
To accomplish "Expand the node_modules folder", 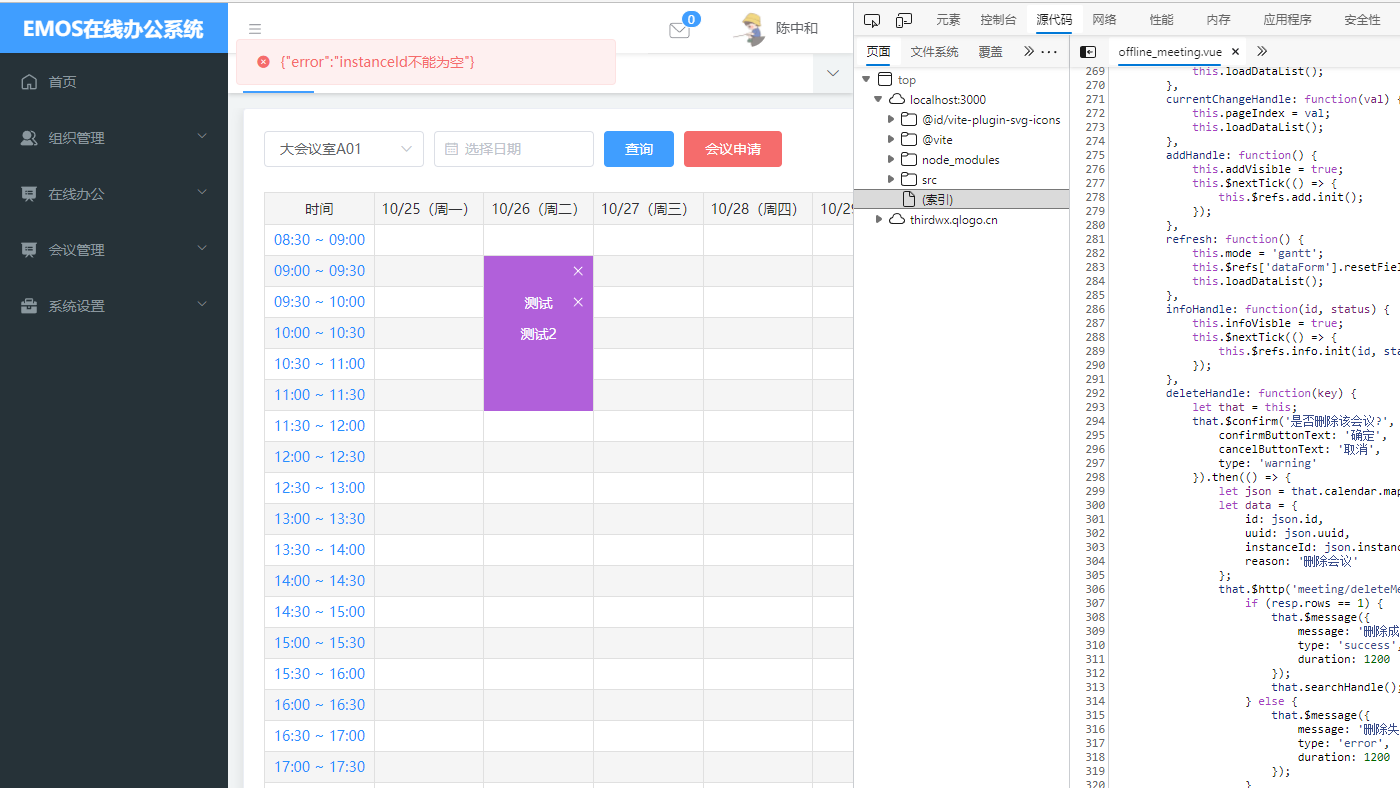I will pyautogui.click(x=890, y=160).
